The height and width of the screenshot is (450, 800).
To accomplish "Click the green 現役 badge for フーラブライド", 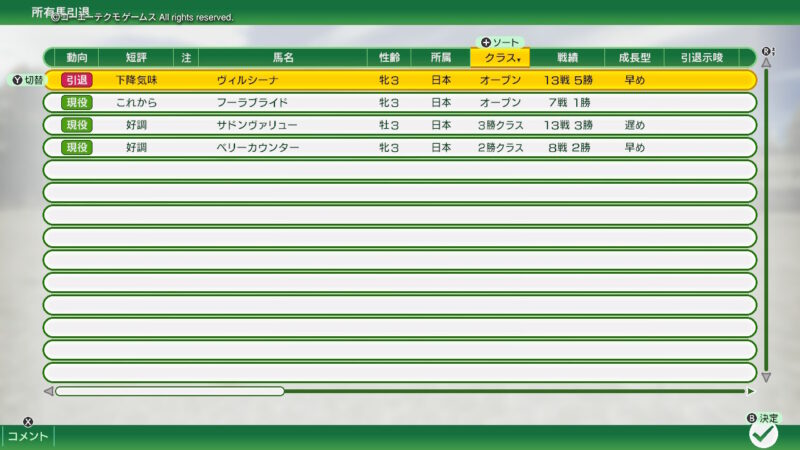I will pos(77,102).
